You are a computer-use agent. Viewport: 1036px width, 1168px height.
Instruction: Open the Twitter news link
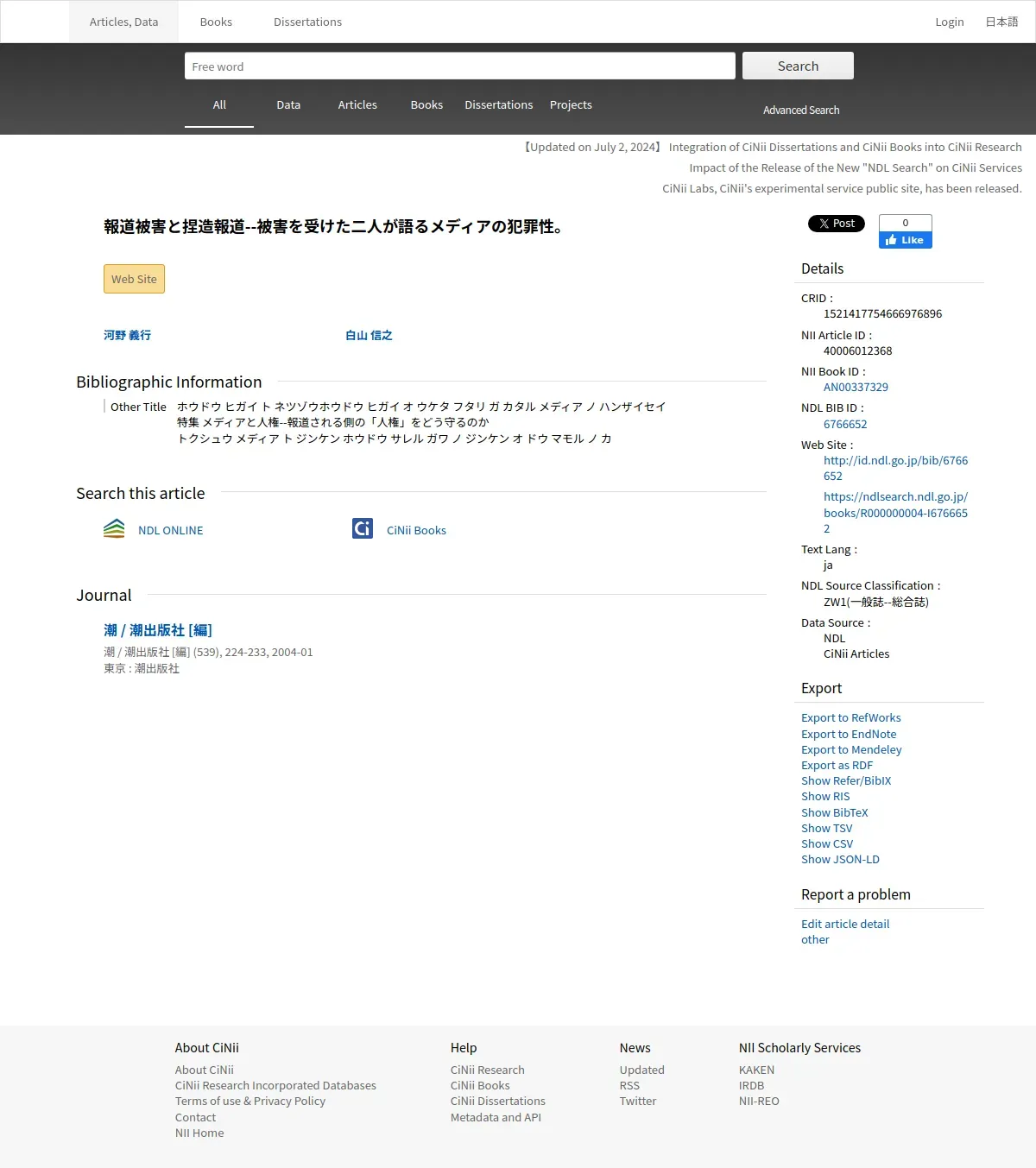click(x=637, y=1101)
